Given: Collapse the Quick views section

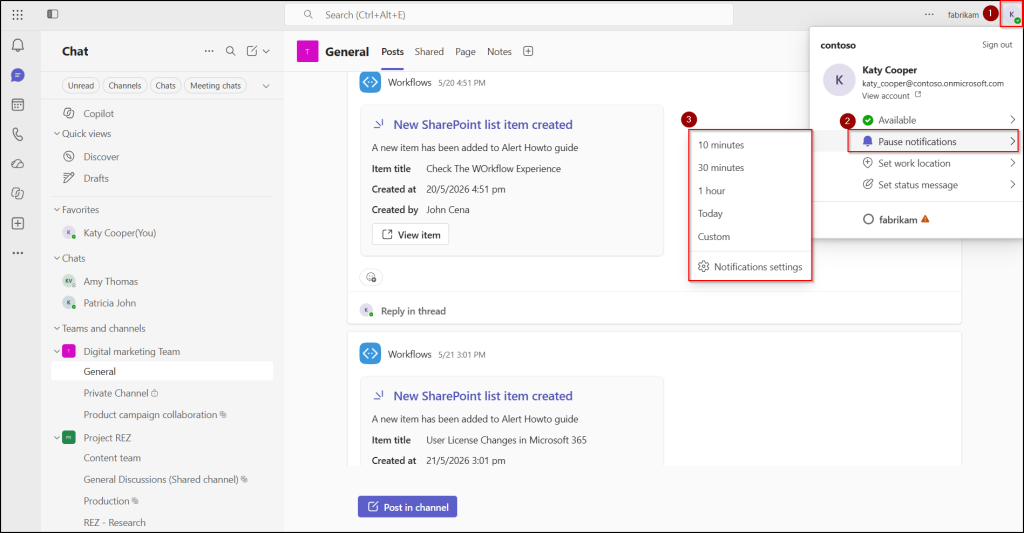Looking at the screenshot, I should coord(57,134).
